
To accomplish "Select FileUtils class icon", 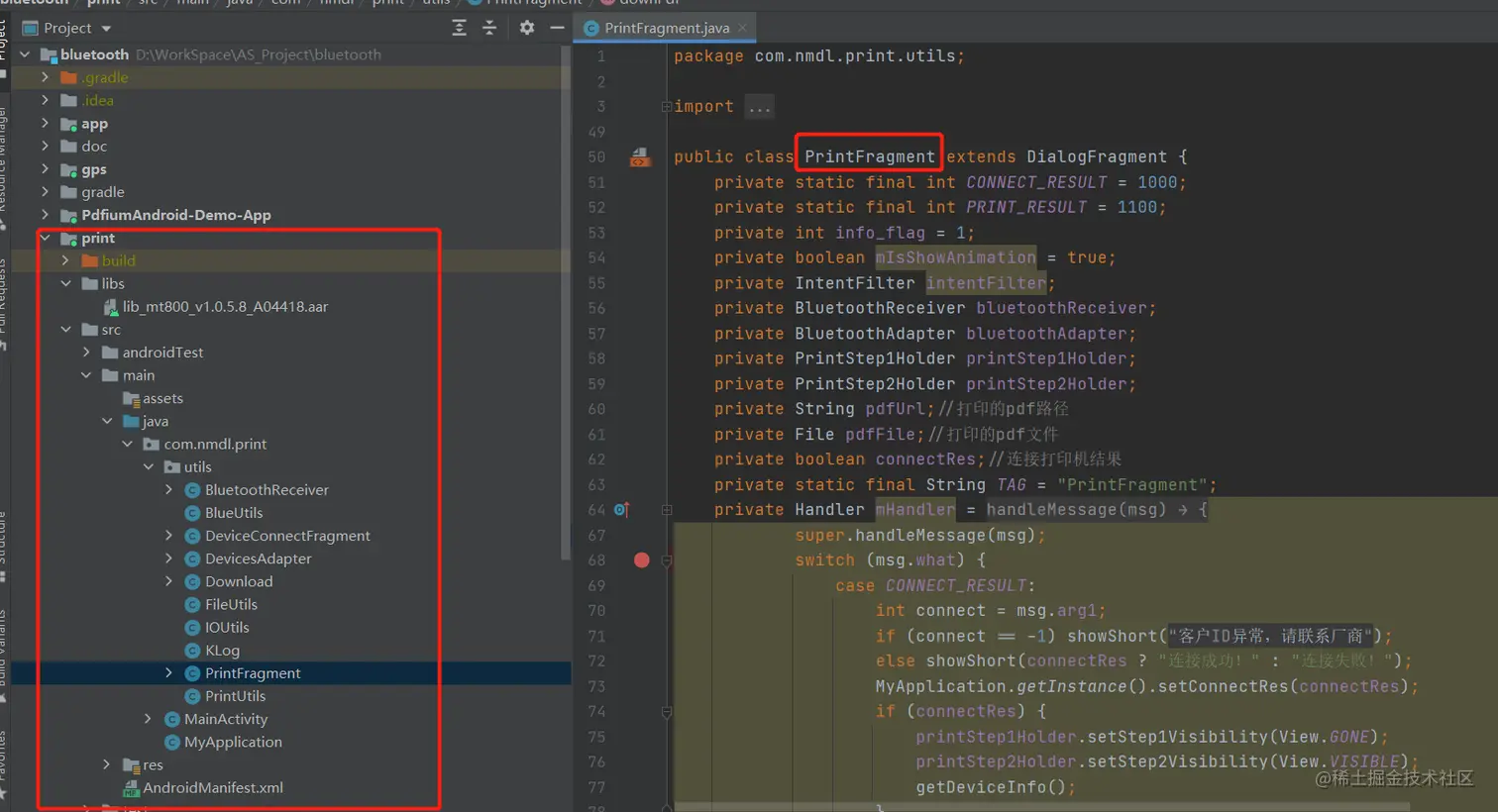I will 192,604.
